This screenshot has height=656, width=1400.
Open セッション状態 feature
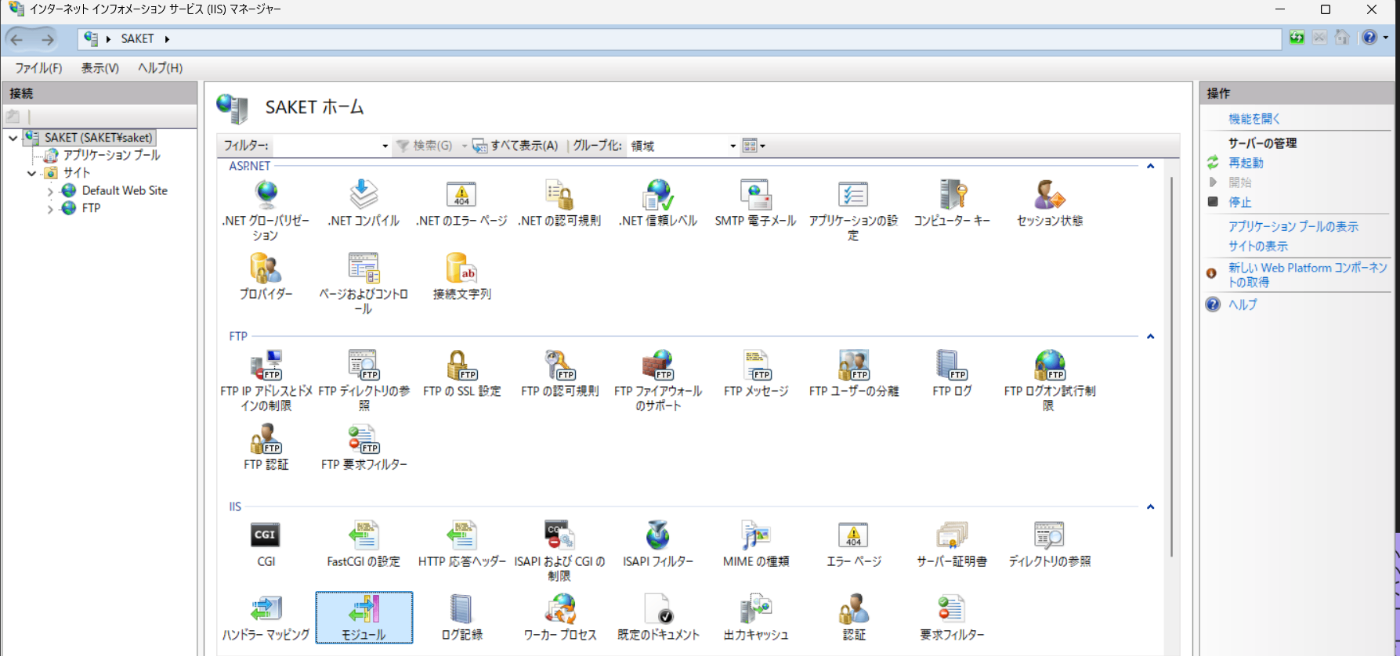[x=1049, y=203]
